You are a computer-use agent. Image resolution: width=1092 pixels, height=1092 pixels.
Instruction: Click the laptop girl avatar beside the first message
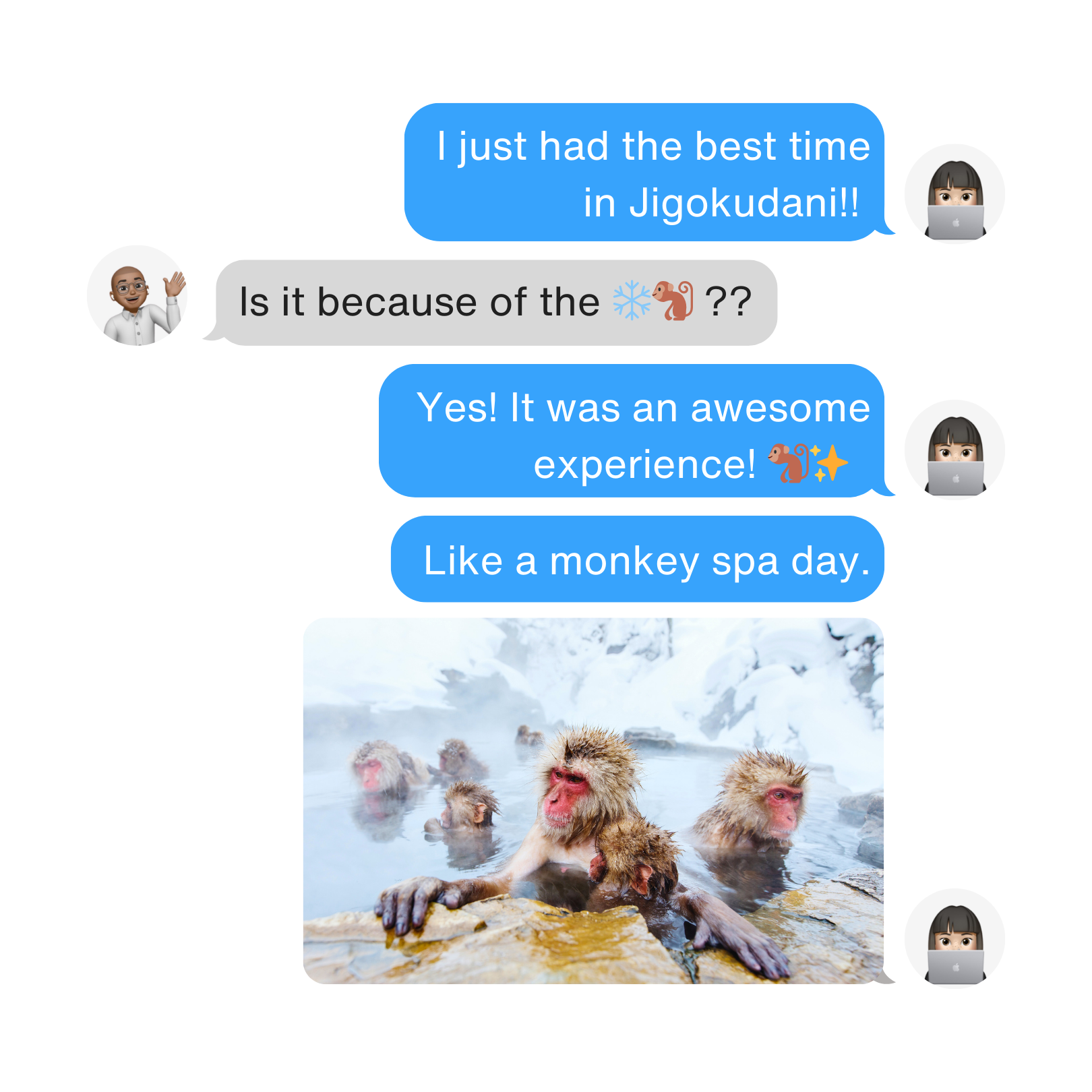tap(954, 194)
